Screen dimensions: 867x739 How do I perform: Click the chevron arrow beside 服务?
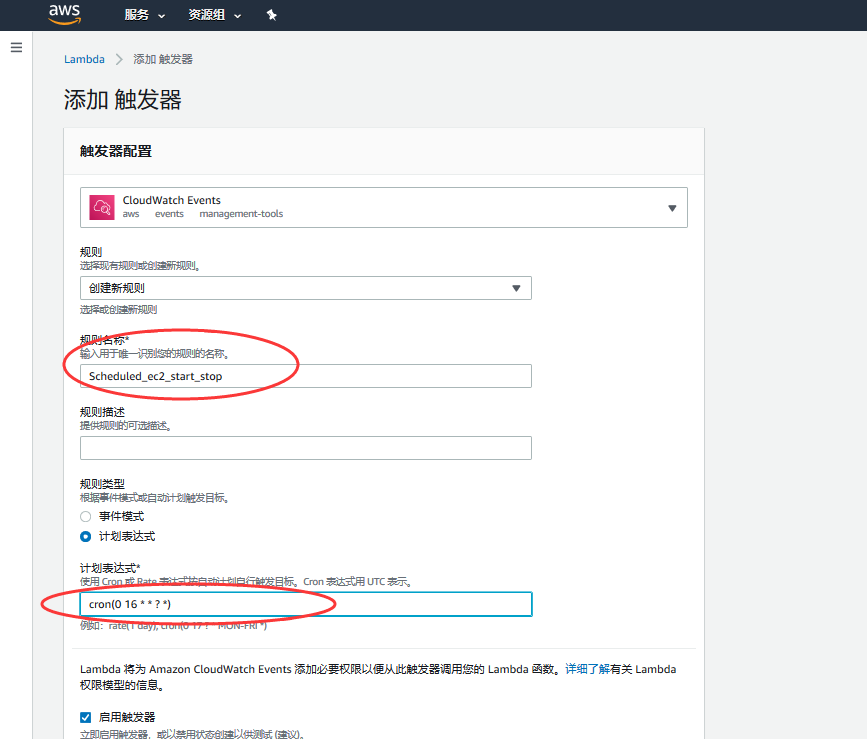[162, 16]
